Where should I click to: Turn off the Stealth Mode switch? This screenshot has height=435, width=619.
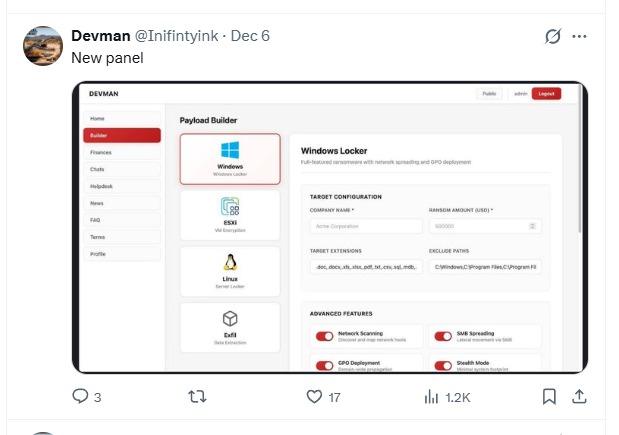[x=442, y=366]
